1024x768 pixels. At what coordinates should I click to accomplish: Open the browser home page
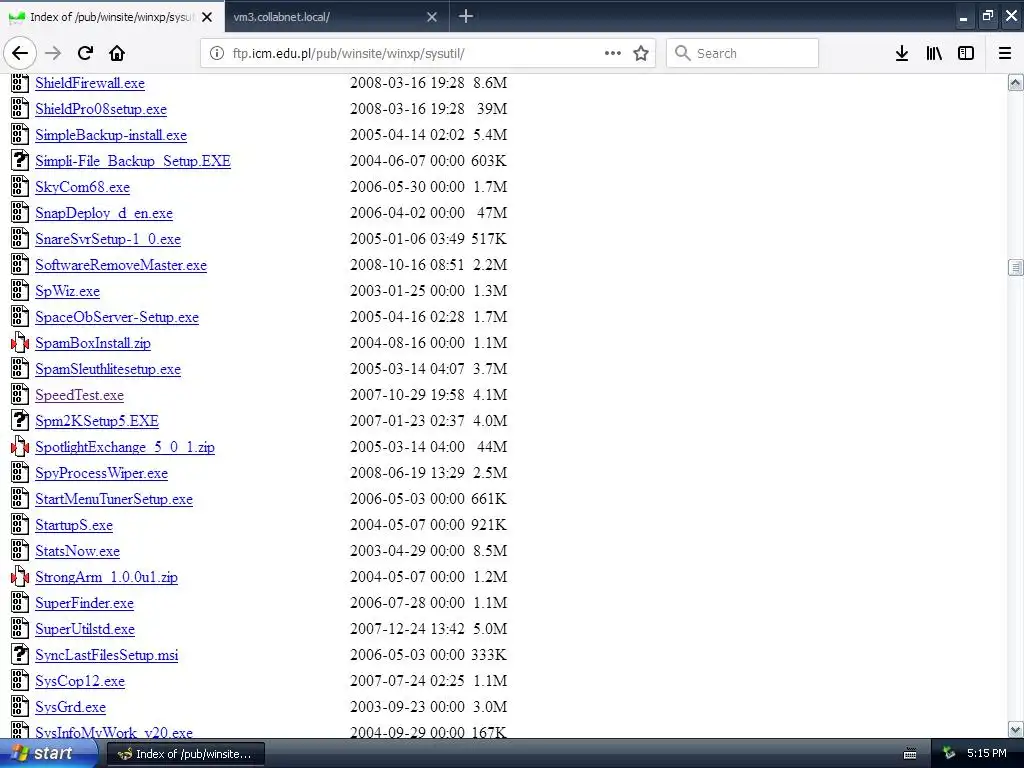(117, 53)
